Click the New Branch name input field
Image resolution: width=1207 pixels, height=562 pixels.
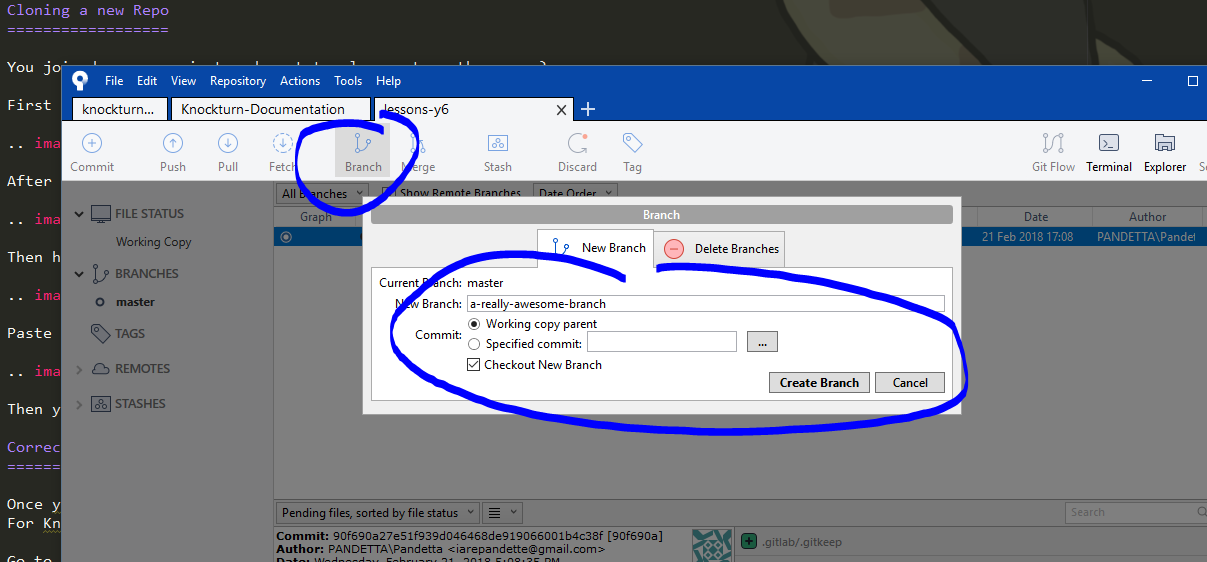[x=706, y=303]
